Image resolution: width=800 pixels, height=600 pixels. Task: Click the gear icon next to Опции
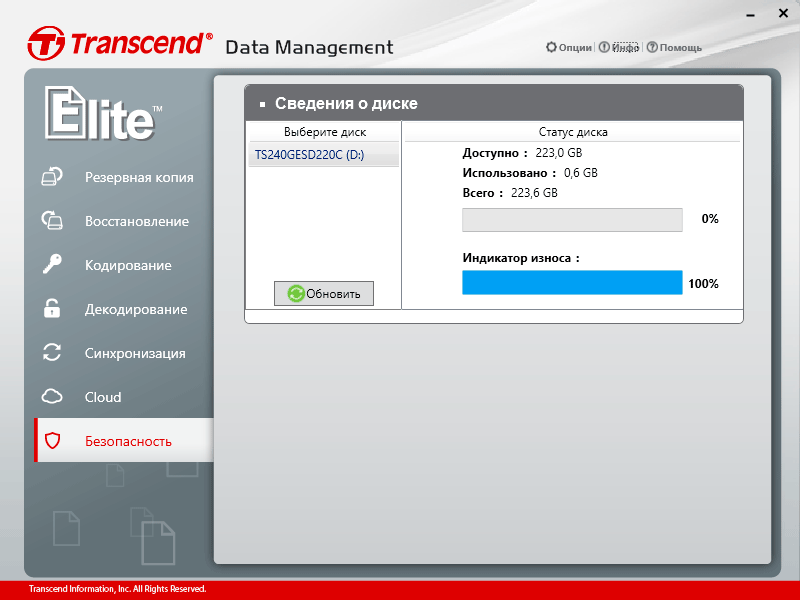(x=551, y=47)
